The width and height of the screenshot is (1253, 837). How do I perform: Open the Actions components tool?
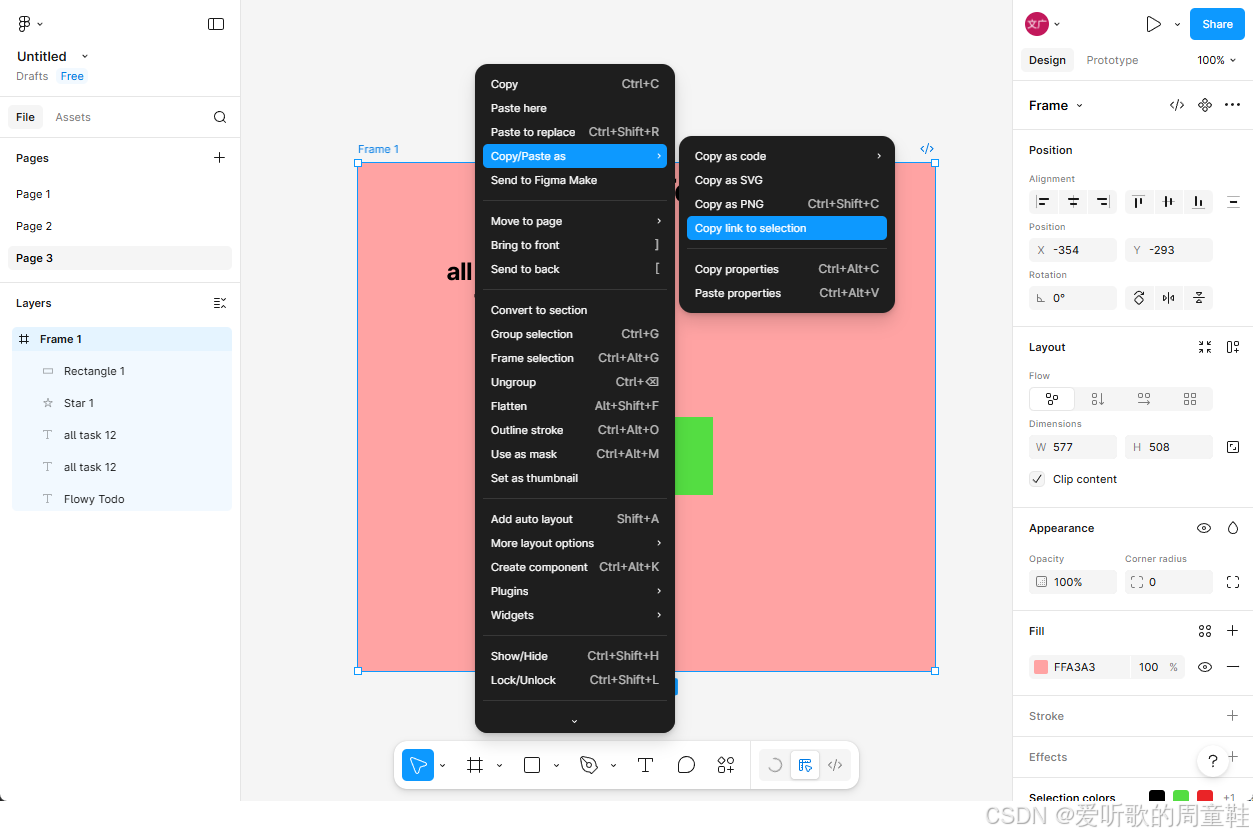[x=726, y=765]
